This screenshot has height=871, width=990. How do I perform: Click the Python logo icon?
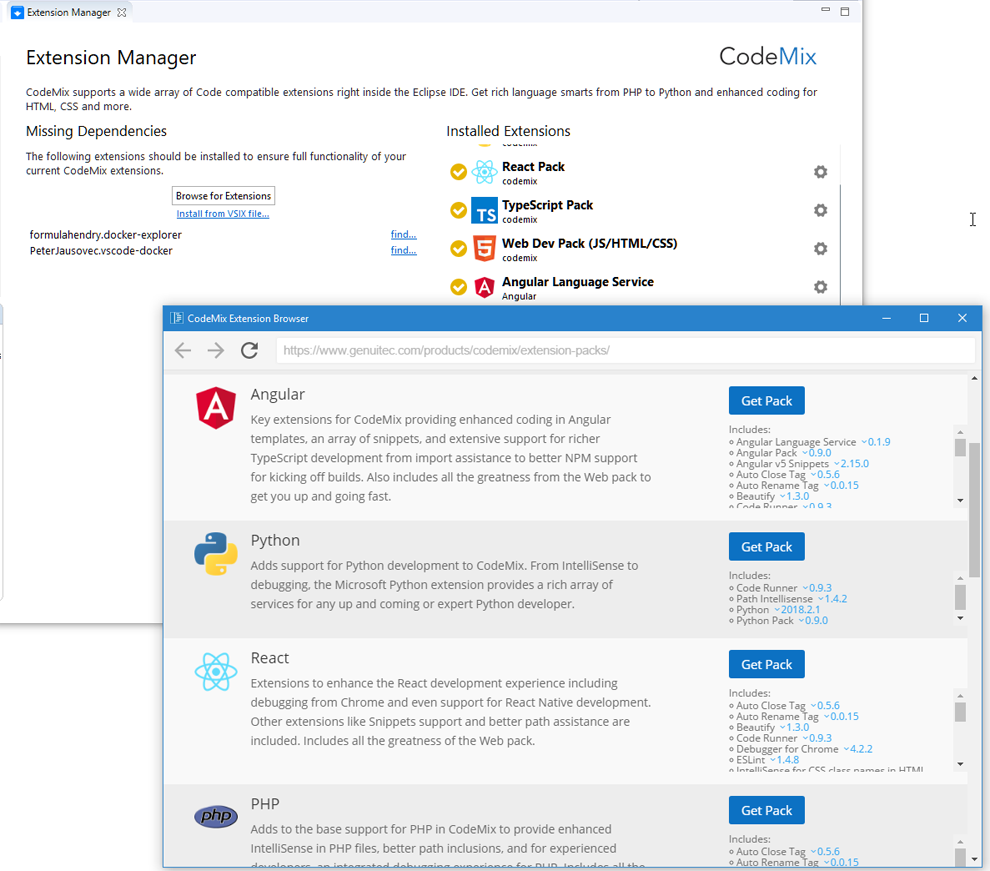coord(216,554)
